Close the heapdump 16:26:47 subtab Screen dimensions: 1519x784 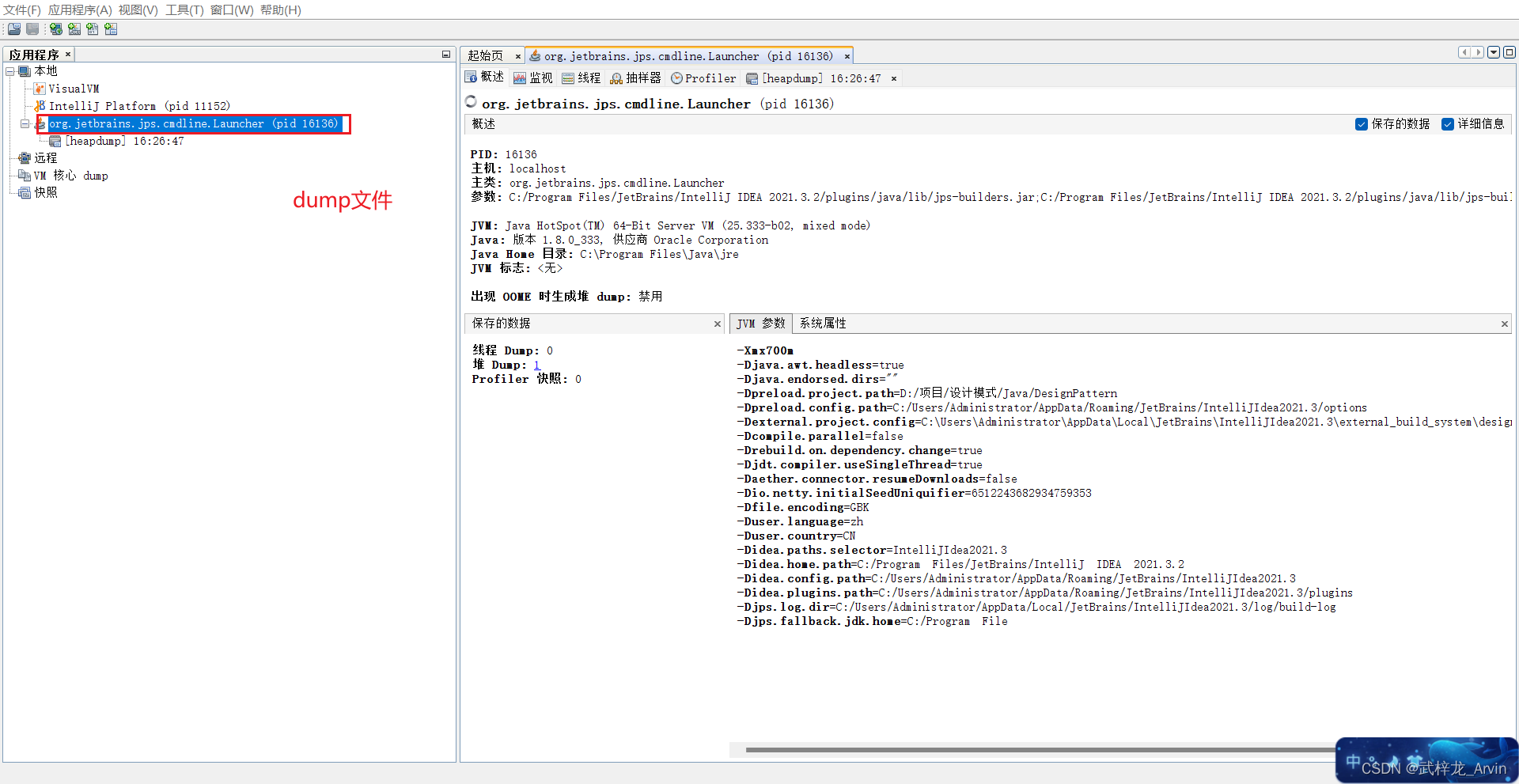pyautogui.click(x=894, y=78)
